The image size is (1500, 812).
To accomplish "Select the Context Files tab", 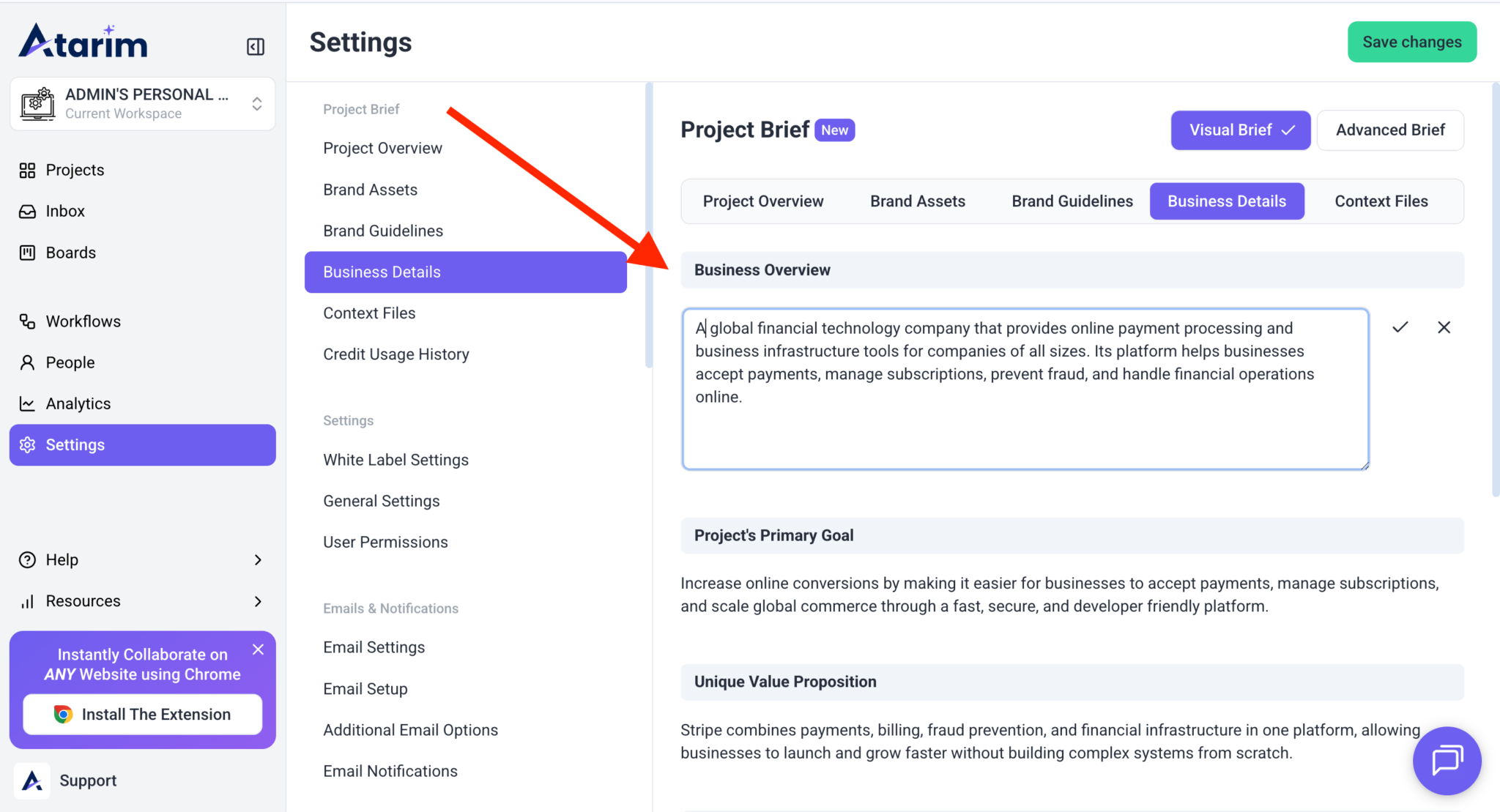I will click(x=1381, y=201).
